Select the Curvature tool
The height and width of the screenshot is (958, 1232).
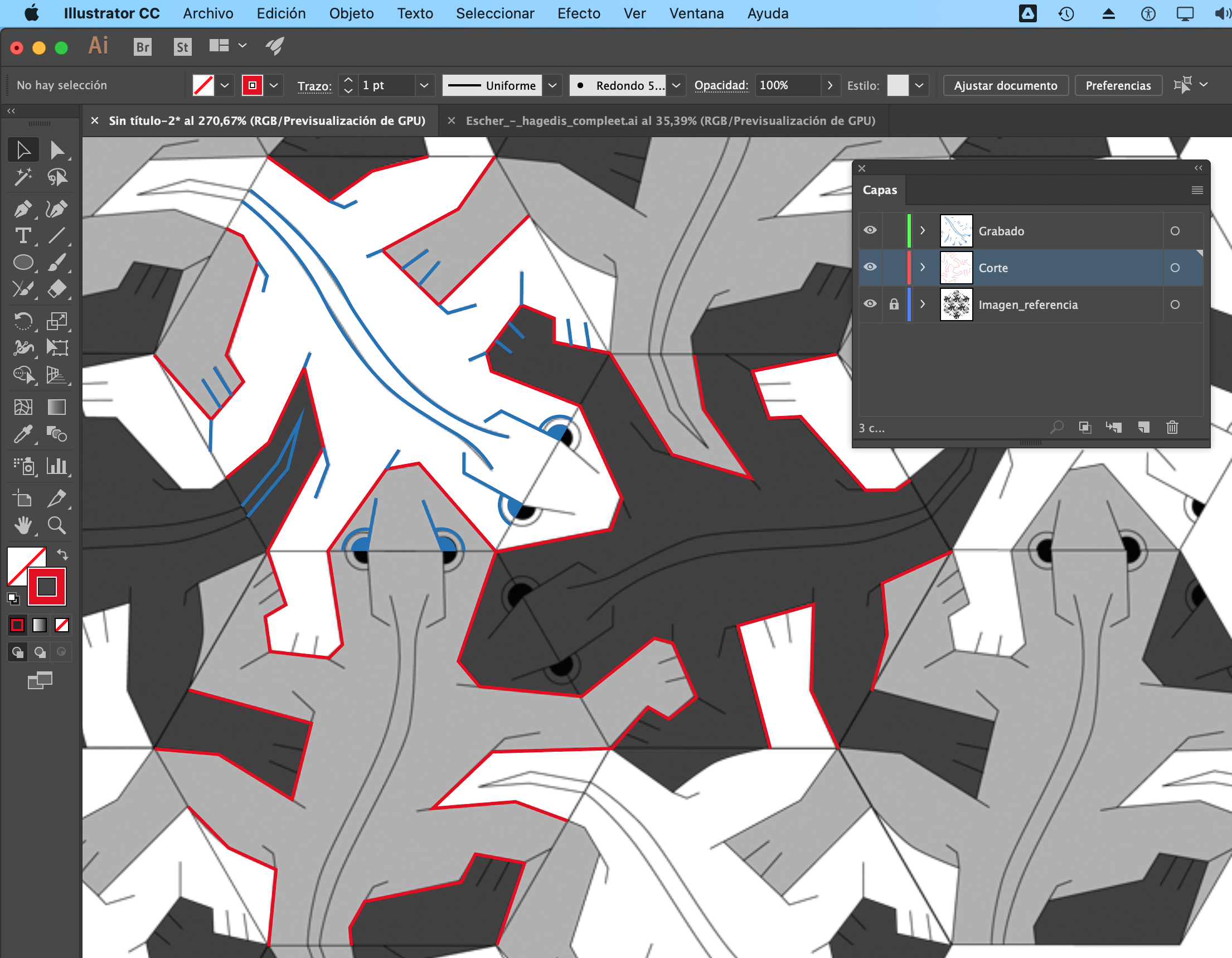[56, 208]
